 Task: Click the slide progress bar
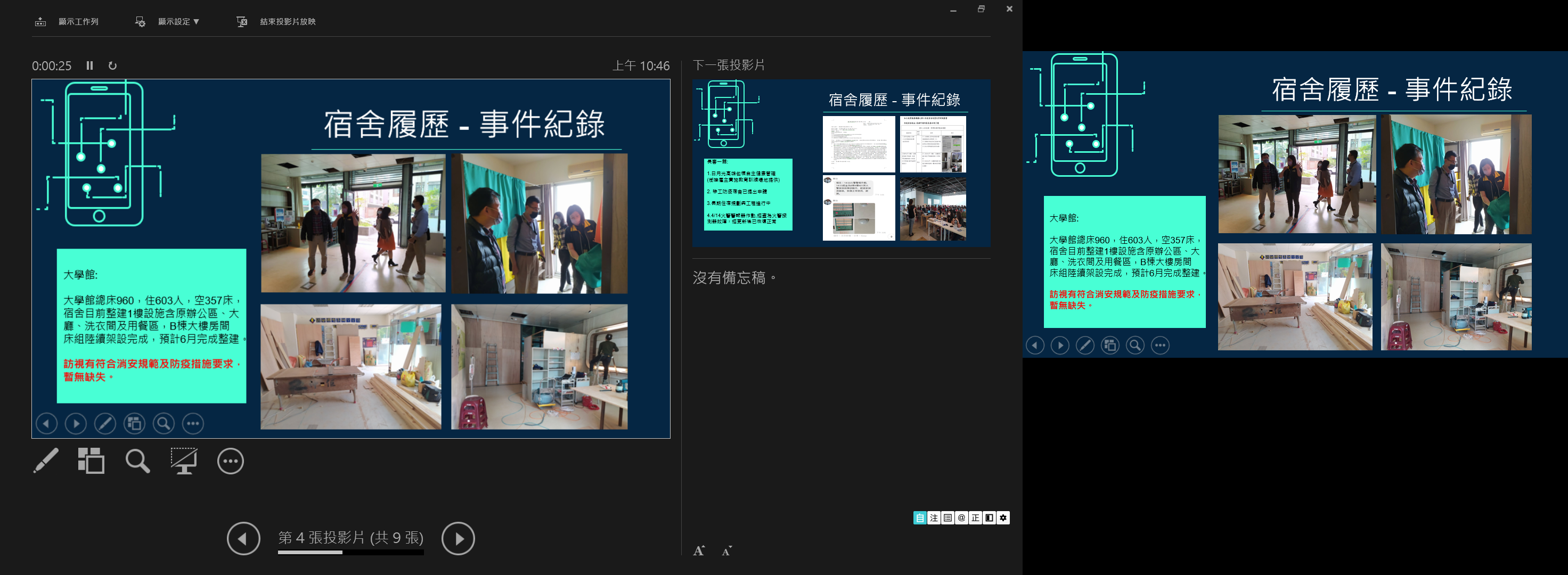(350, 553)
